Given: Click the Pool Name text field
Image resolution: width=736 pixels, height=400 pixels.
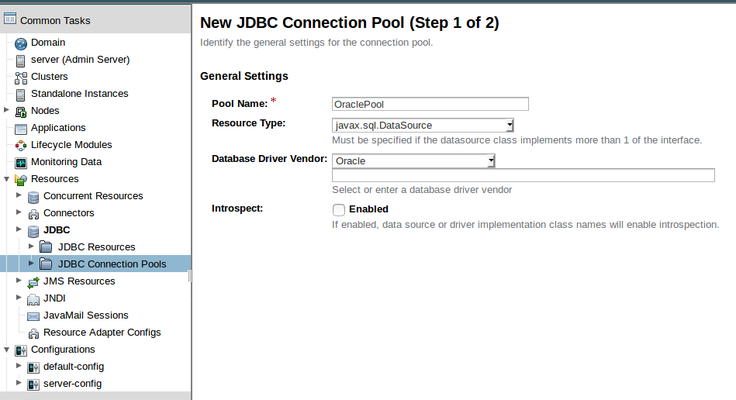Looking at the screenshot, I should coord(429,103).
